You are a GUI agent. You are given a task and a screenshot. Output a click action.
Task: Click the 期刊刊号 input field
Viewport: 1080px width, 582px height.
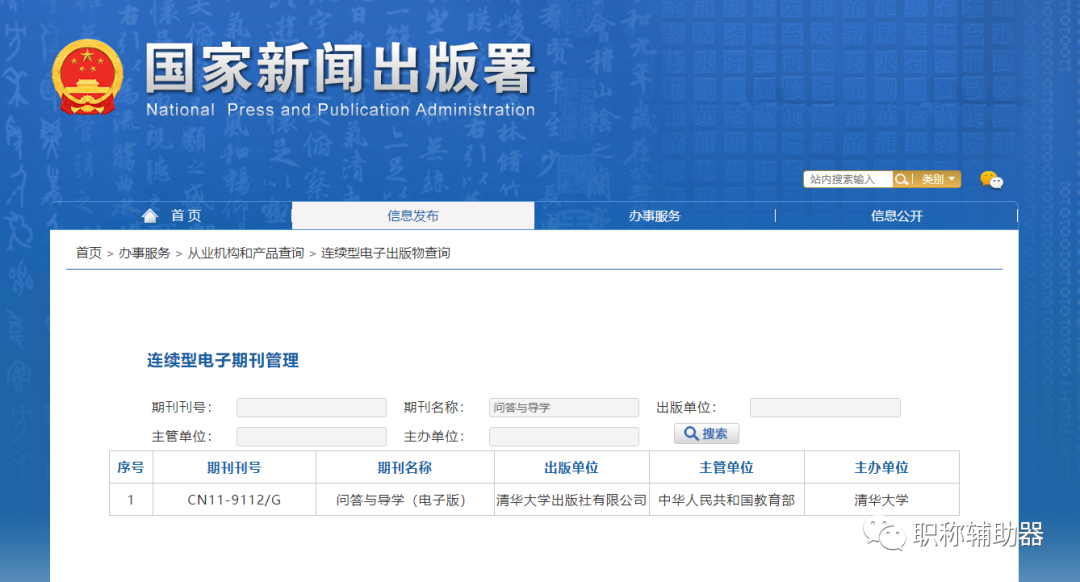point(311,407)
